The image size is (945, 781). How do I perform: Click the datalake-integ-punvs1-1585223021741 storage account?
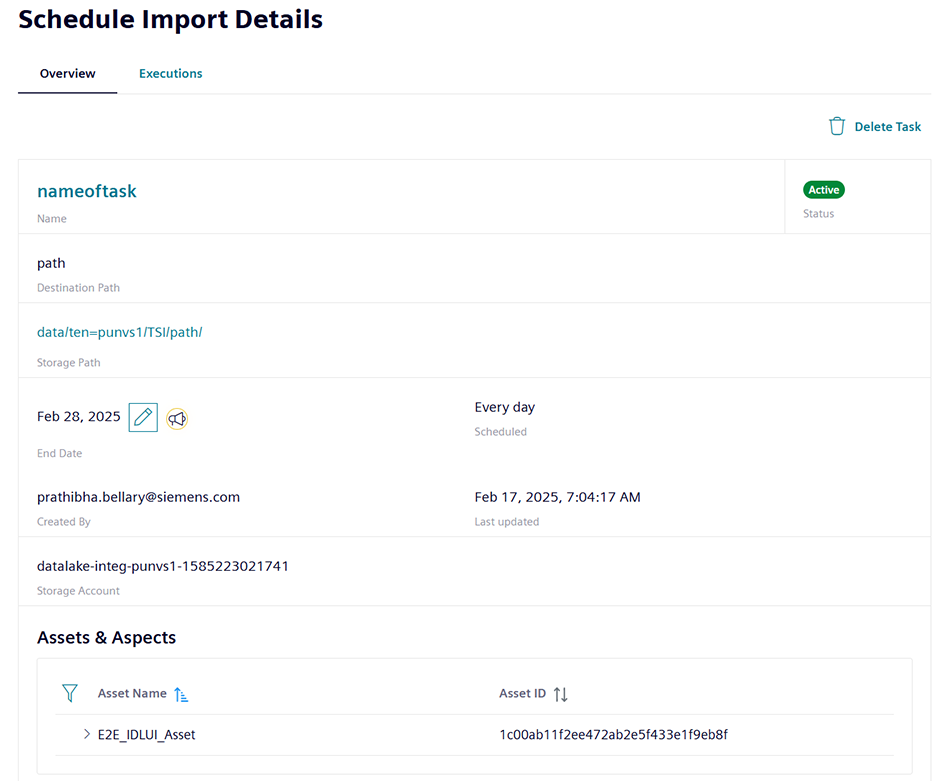(163, 566)
